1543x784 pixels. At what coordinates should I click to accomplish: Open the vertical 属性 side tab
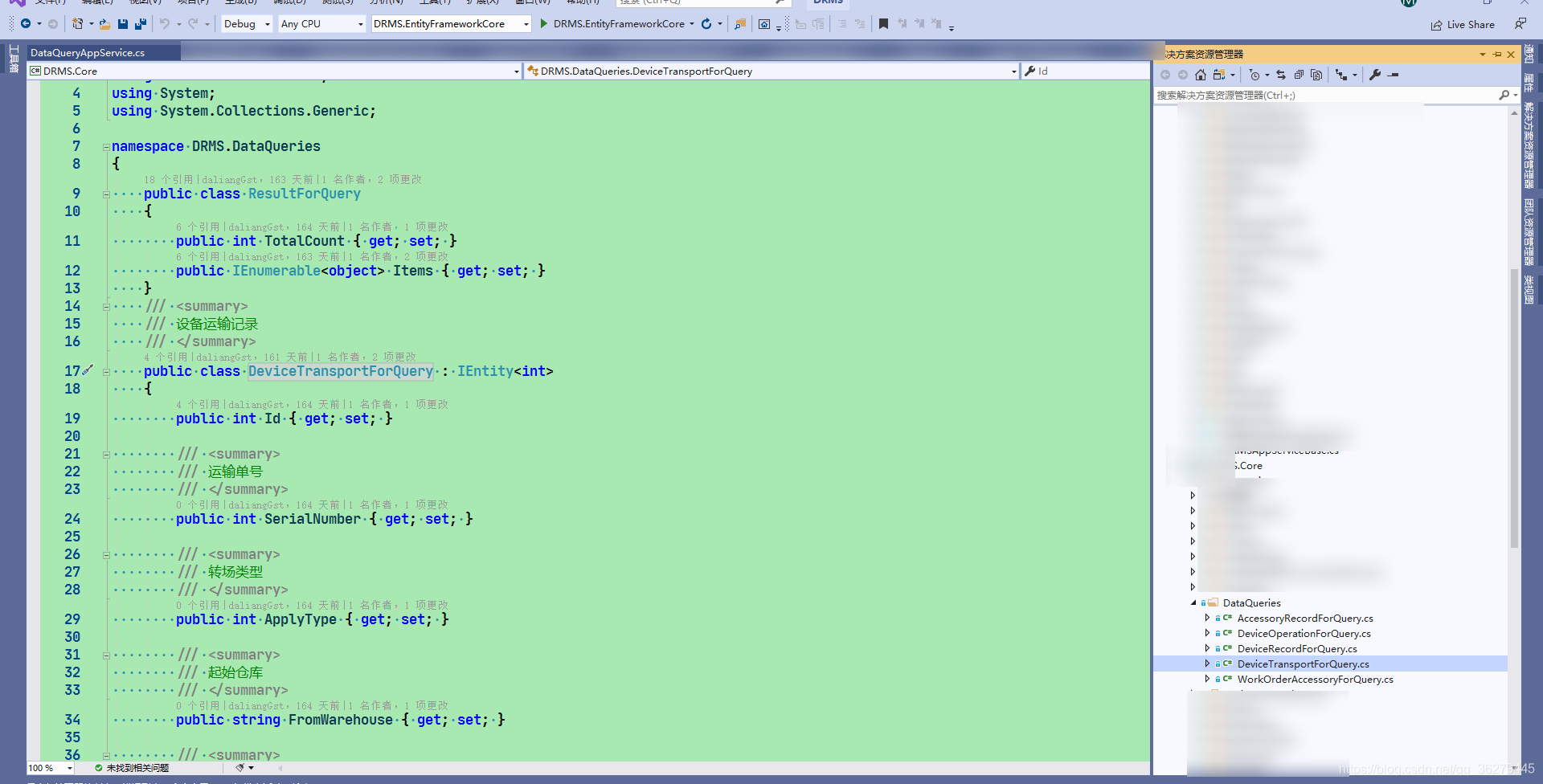point(1529,82)
